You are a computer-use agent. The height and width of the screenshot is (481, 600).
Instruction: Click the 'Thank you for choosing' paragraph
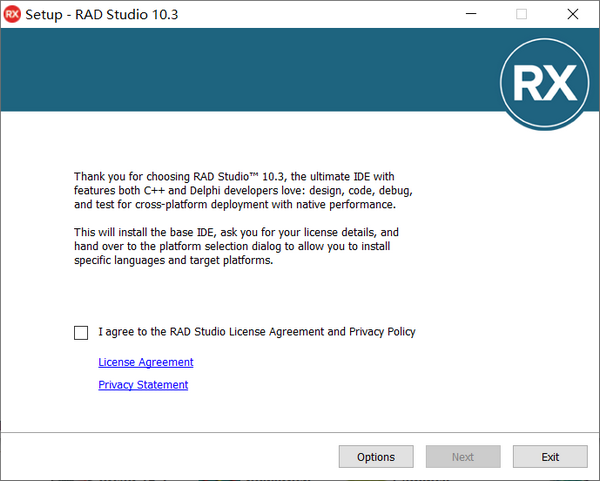pos(243,190)
